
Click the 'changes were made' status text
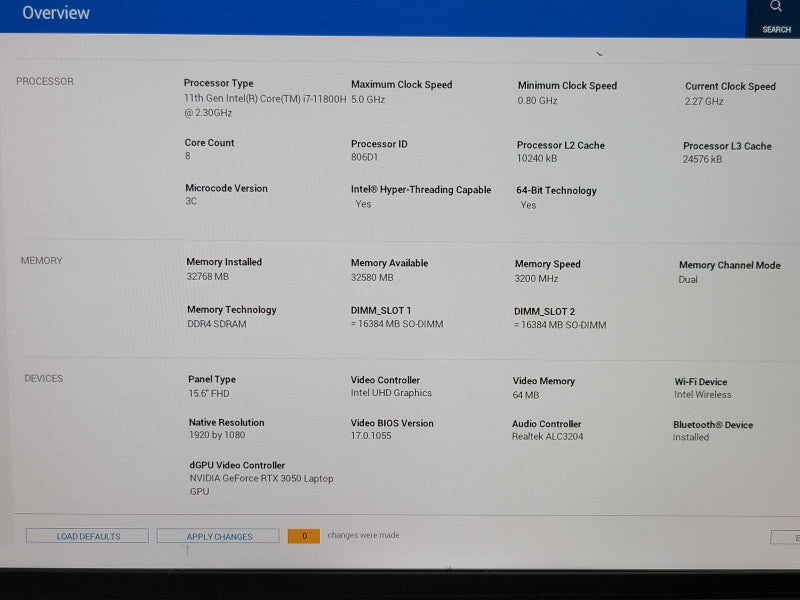(x=363, y=535)
